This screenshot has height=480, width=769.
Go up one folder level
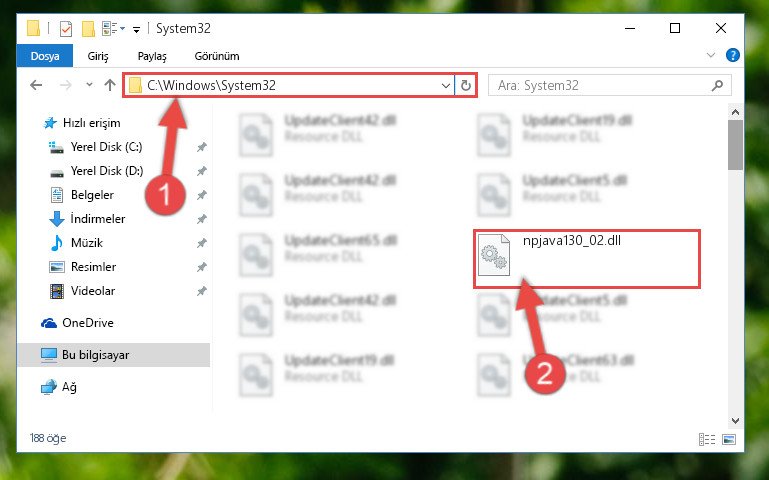[x=110, y=85]
